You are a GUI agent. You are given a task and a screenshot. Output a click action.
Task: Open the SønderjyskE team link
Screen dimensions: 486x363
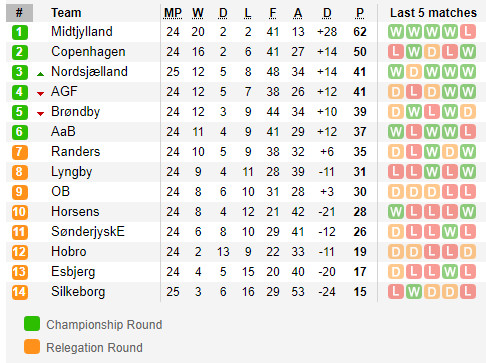(x=88, y=232)
